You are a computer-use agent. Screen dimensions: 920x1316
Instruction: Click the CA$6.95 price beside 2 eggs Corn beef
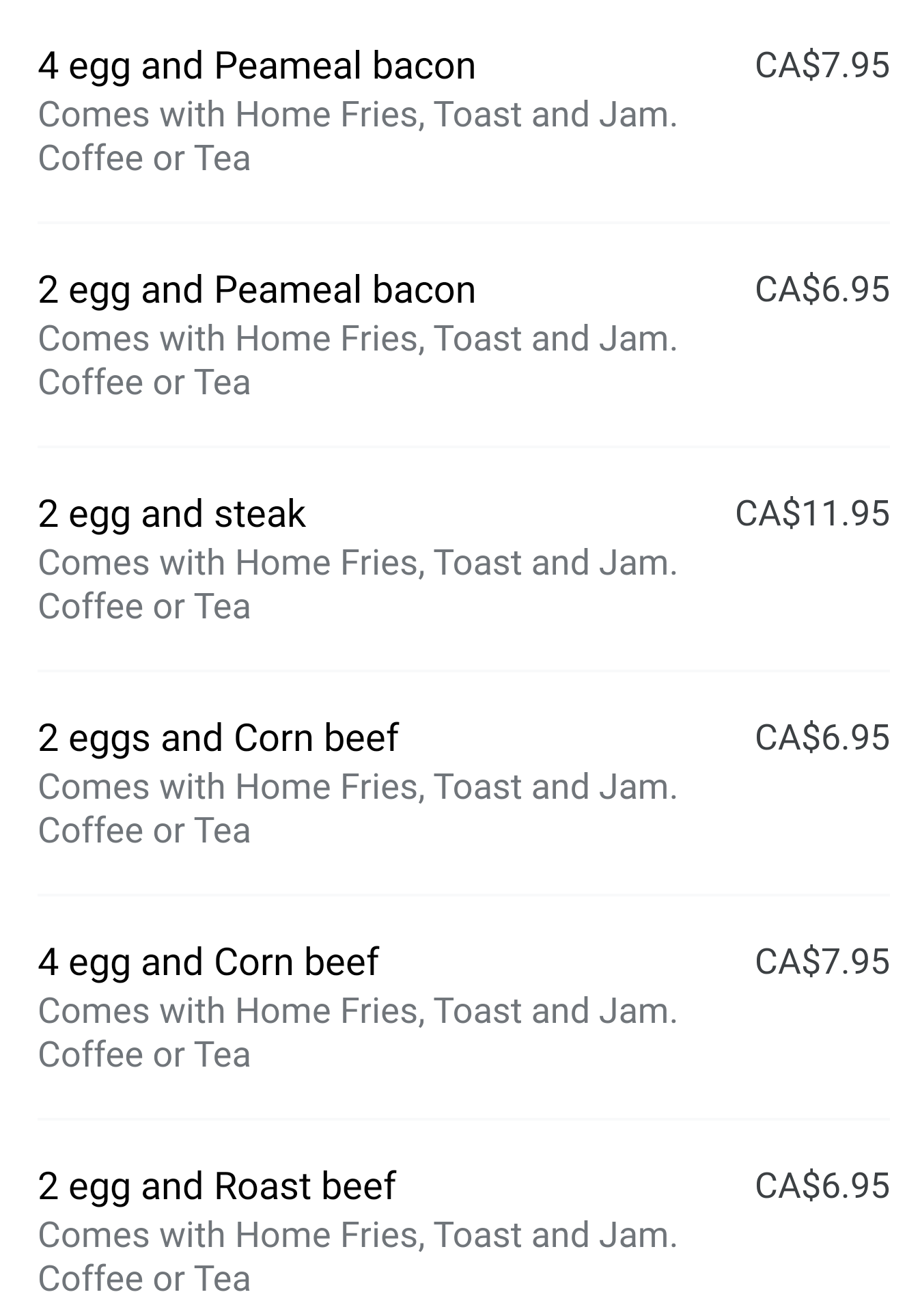click(x=822, y=738)
